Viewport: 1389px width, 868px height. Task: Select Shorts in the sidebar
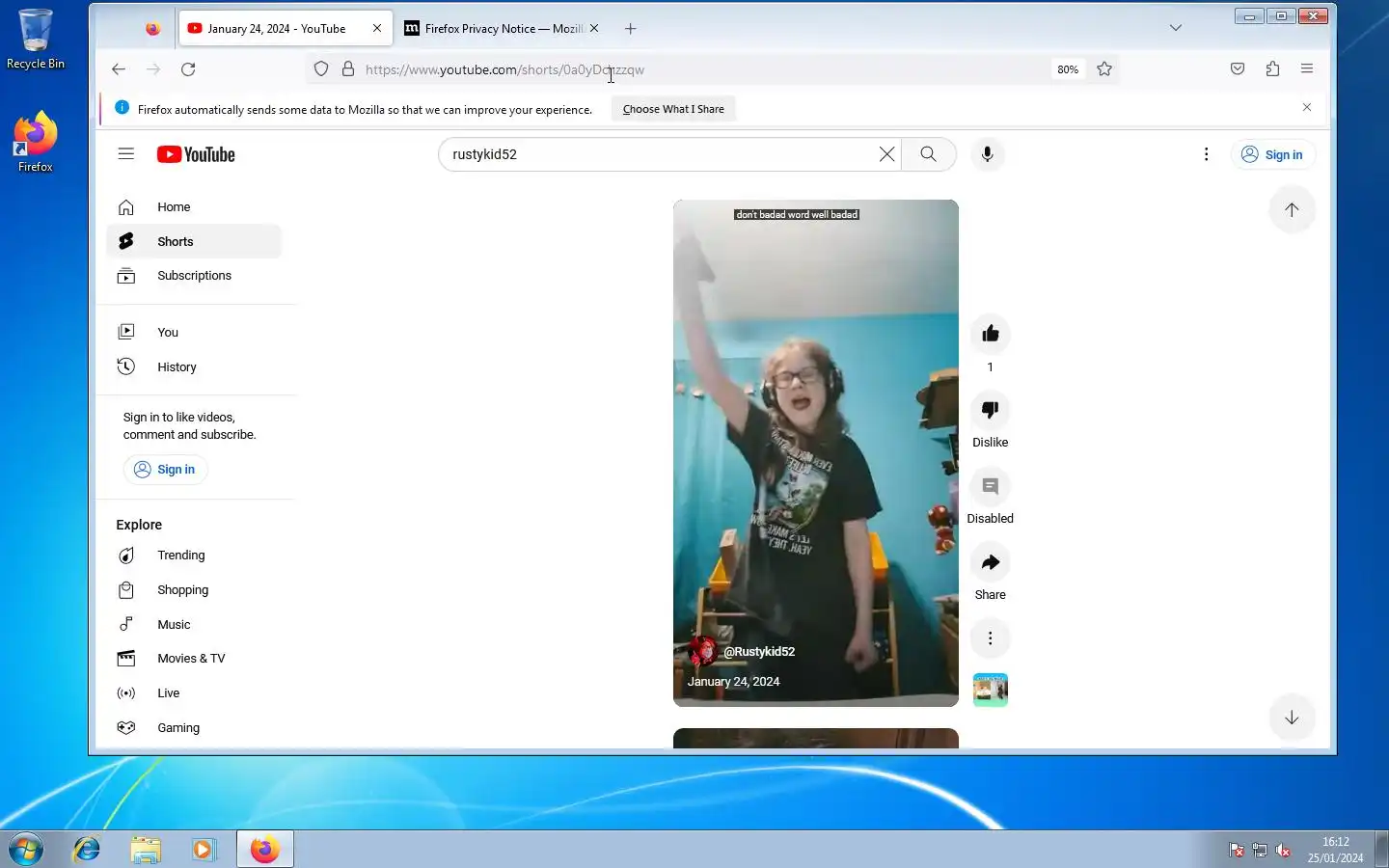coord(194,241)
